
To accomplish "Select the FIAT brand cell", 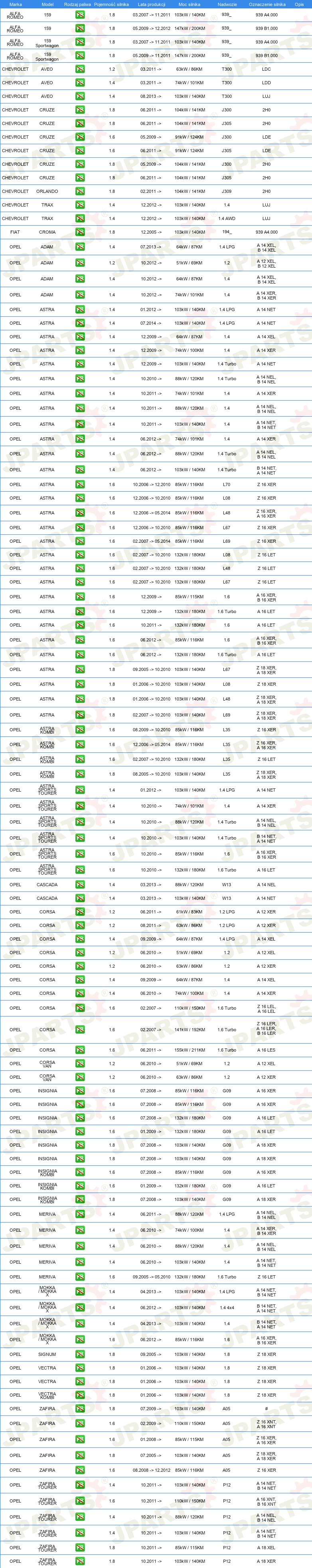I will (15, 232).
